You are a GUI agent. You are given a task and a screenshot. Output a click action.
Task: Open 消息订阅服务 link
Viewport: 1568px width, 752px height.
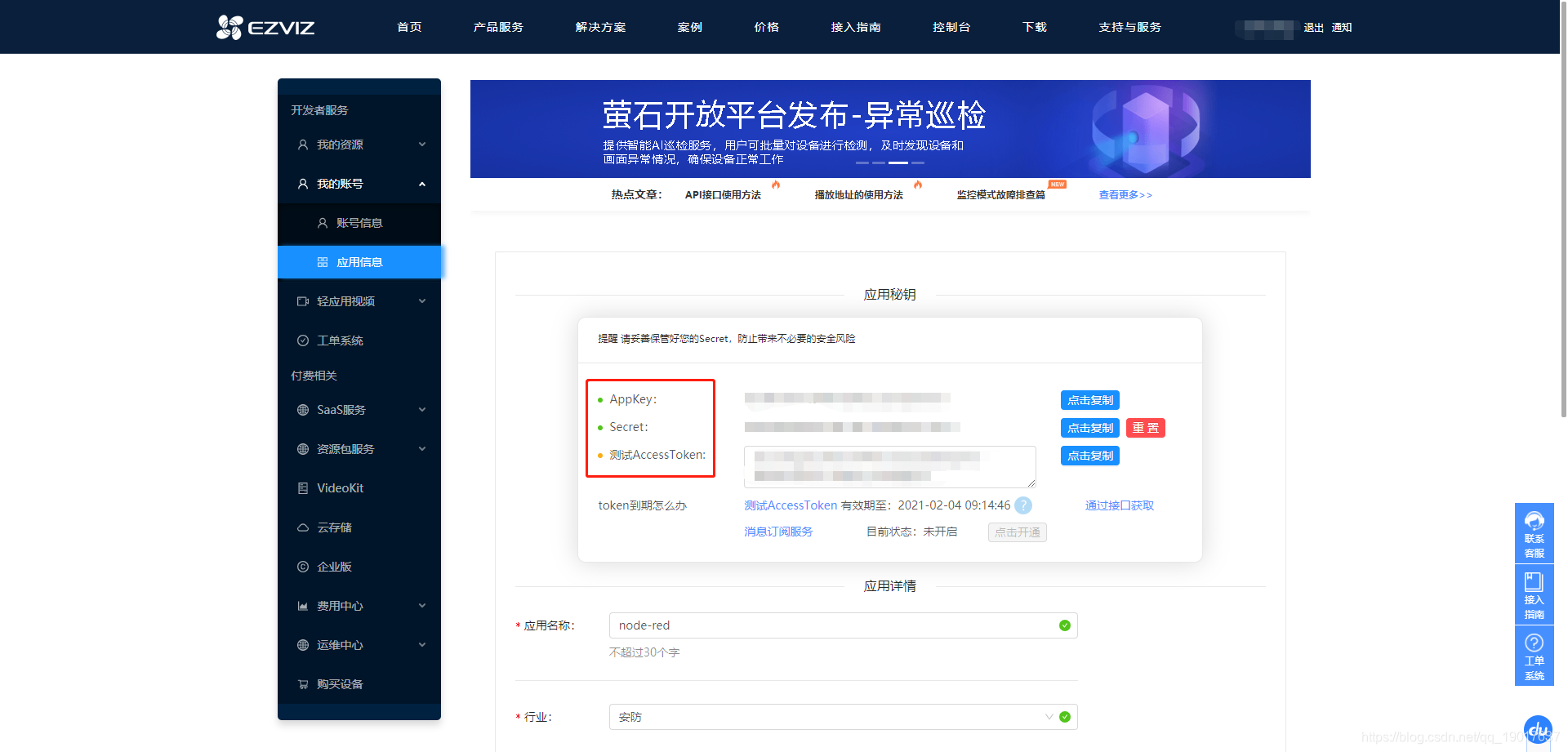point(778,532)
